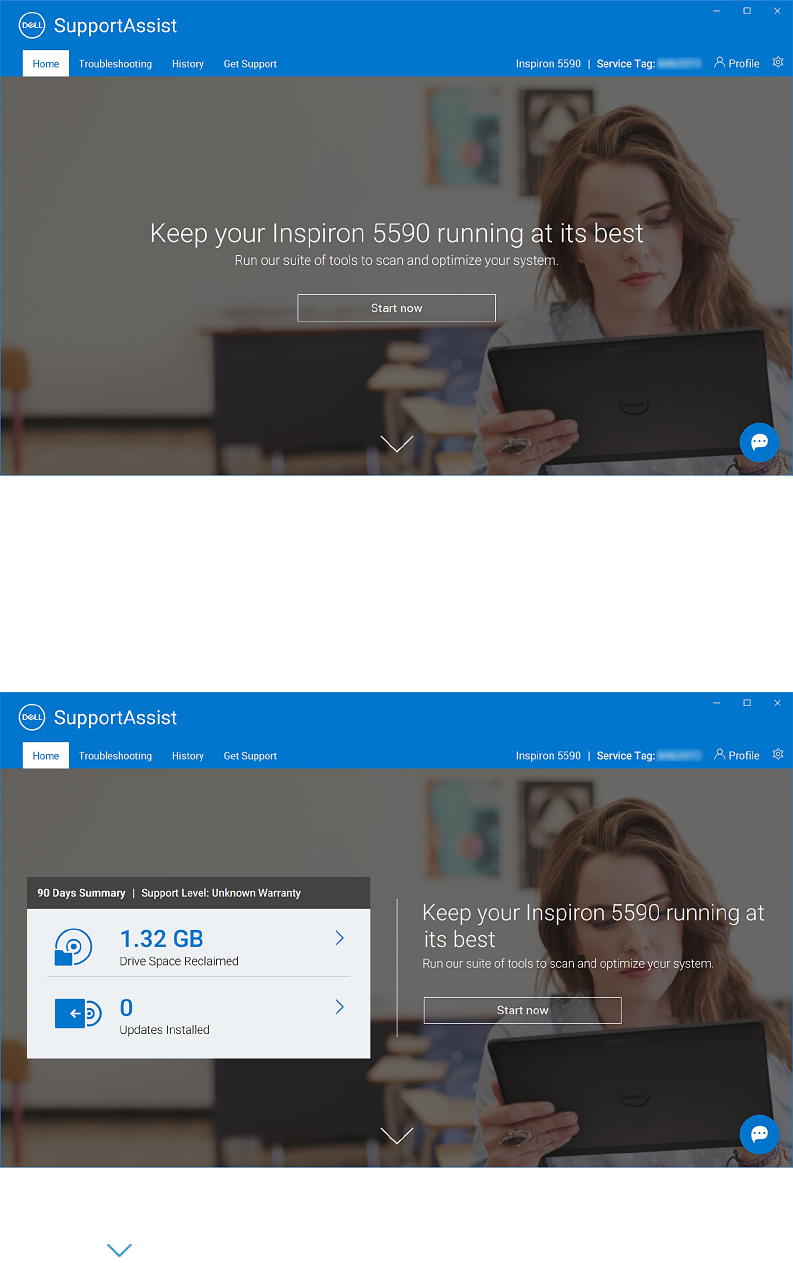Minimize the lower SupportAssist window
The height and width of the screenshot is (1263, 793).
pyautogui.click(x=716, y=703)
